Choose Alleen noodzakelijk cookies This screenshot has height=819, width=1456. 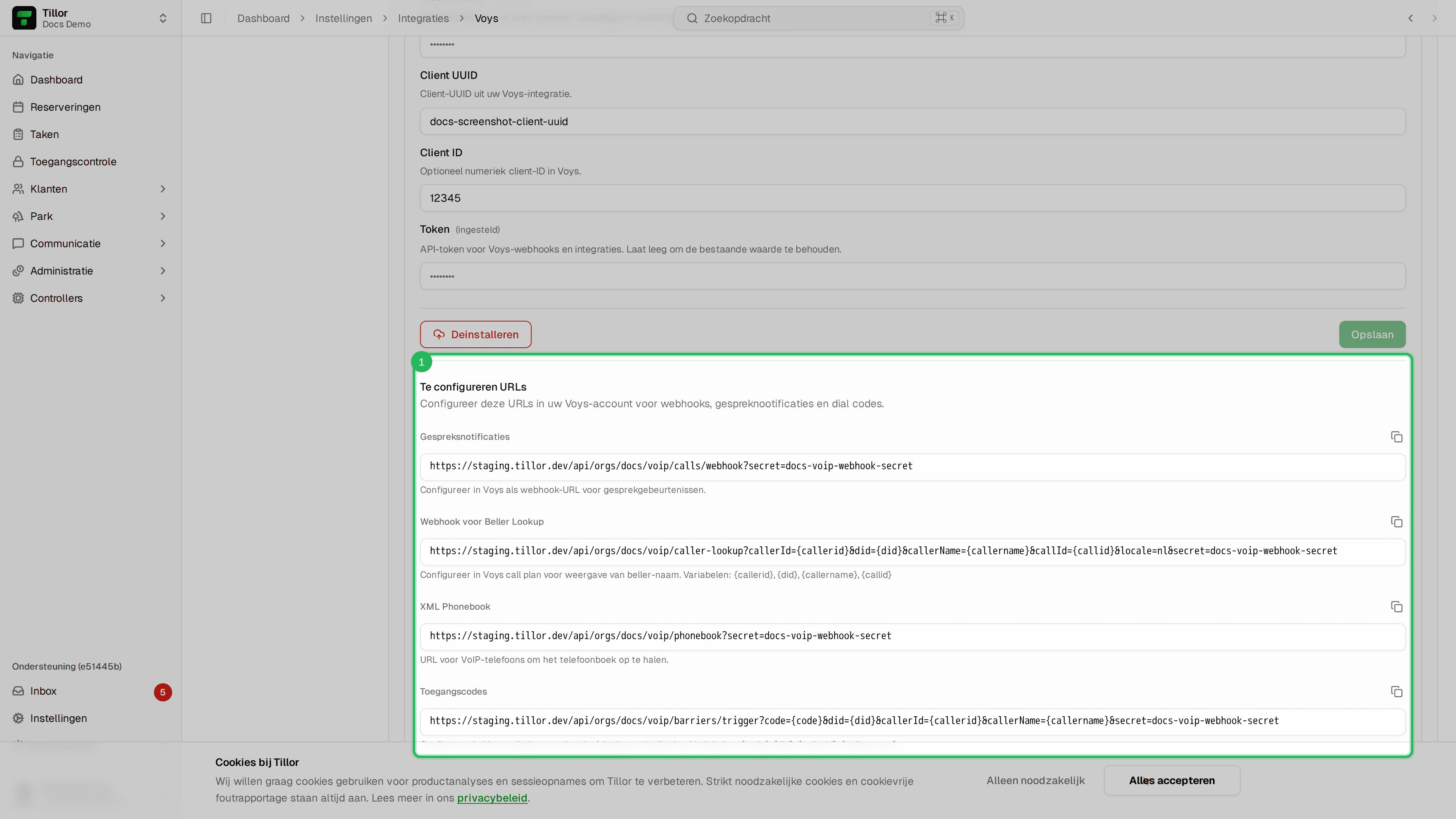tap(1036, 781)
